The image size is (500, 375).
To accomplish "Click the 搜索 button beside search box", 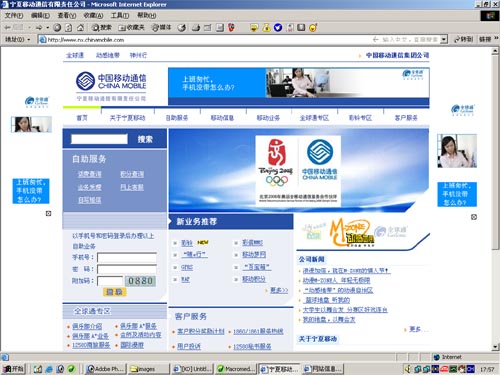I will point(145,139).
